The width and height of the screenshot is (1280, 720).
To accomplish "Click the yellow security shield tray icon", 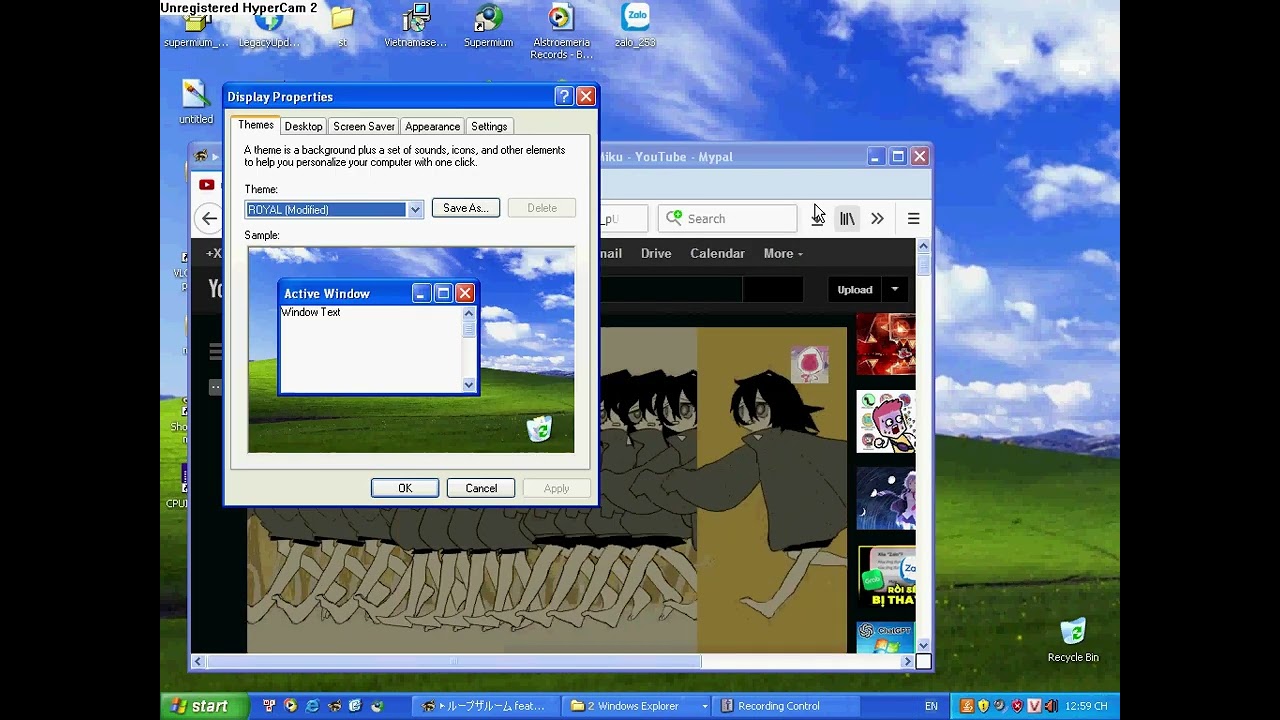I will [983, 706].
